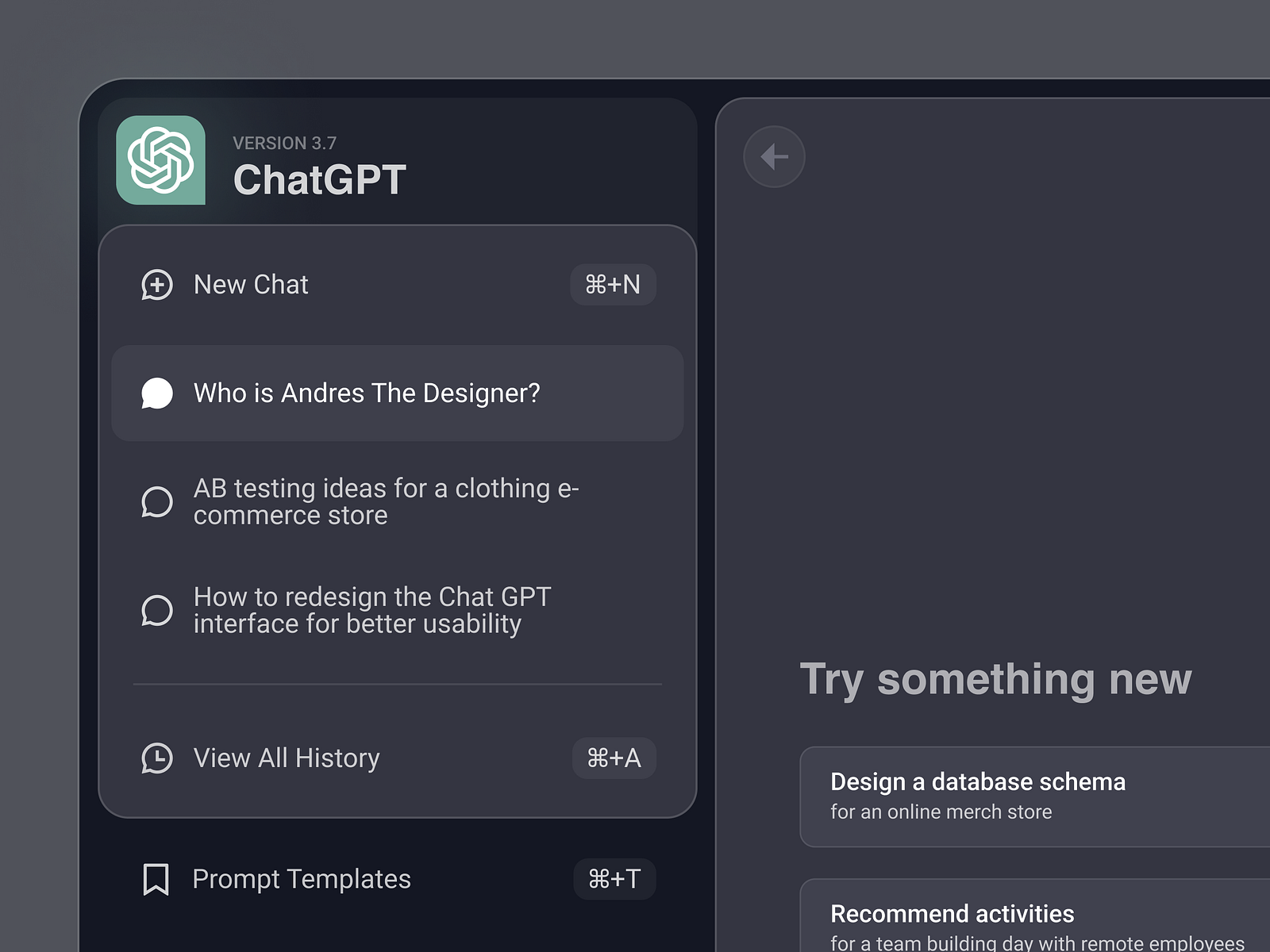1270x952 pixels.
Task: Click the ⌘+A shortcut badge
Action: [x=614, y=758]
